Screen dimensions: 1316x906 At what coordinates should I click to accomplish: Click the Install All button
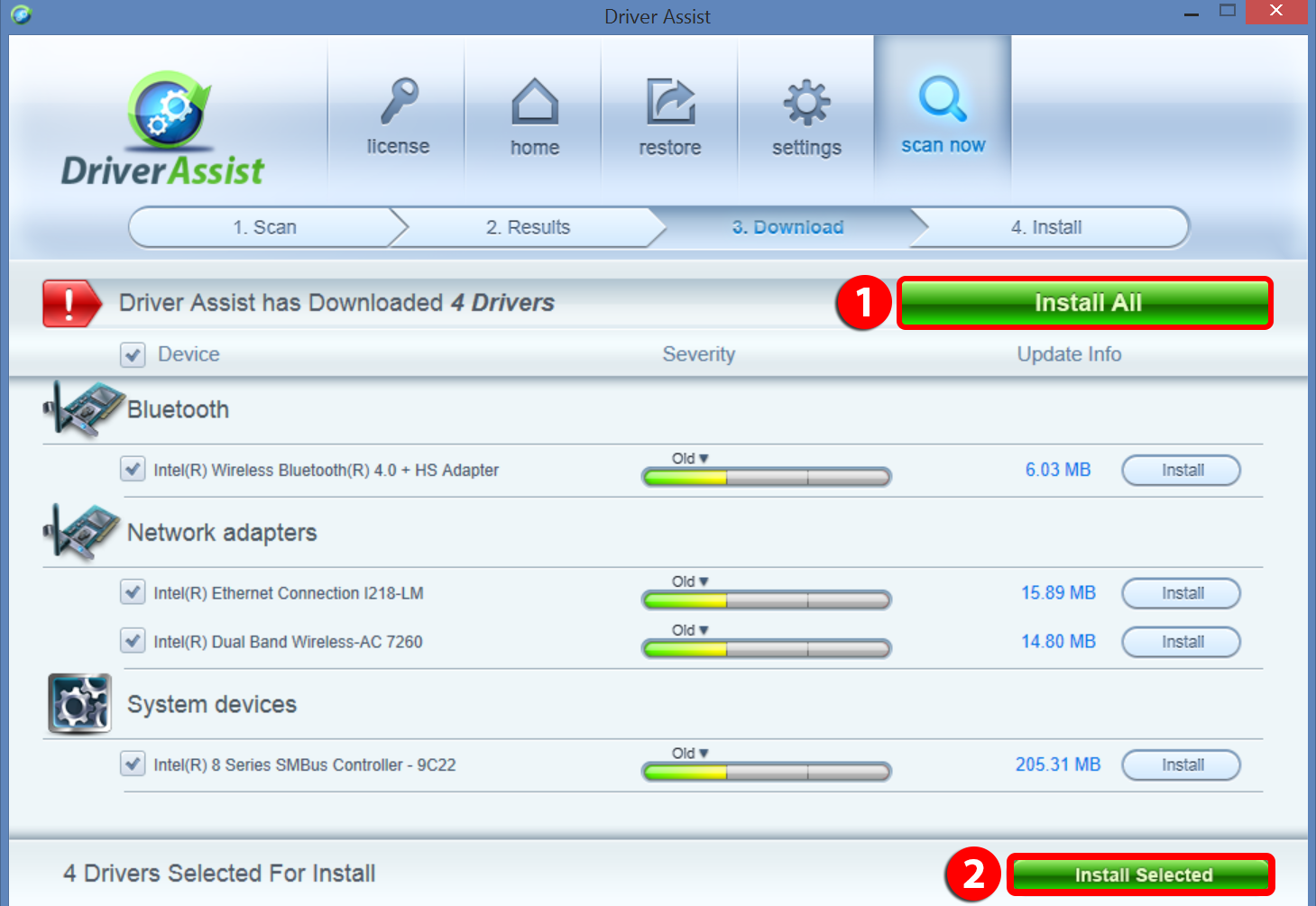(1085, 303)
